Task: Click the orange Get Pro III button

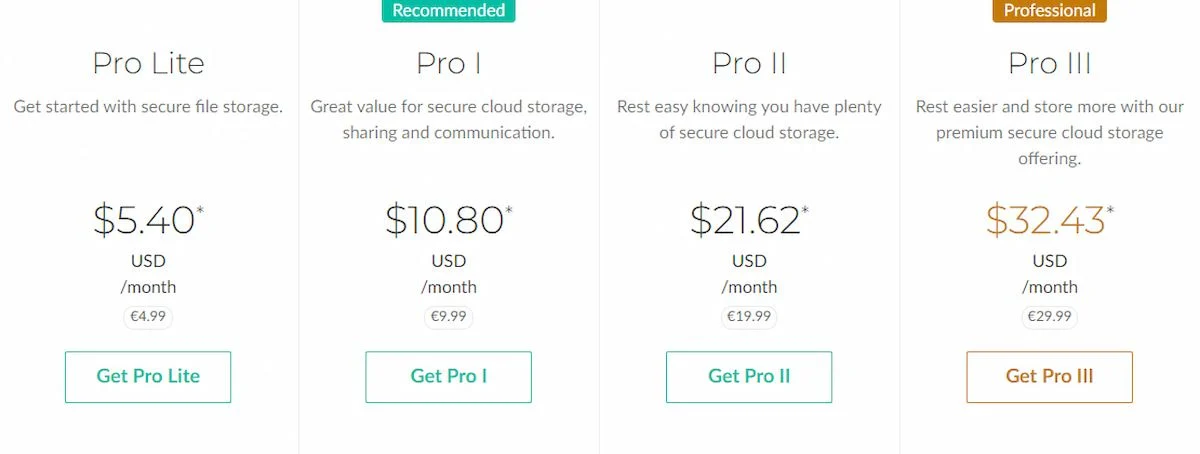Action: coord(1050,377)
